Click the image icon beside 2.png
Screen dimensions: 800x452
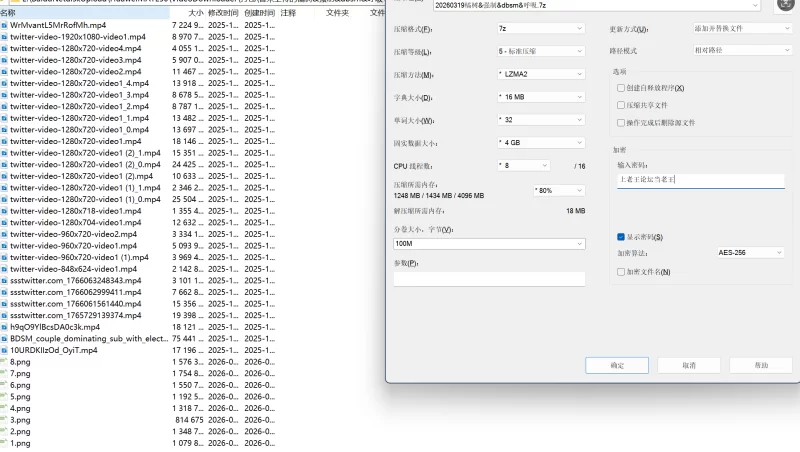[4, 432]
